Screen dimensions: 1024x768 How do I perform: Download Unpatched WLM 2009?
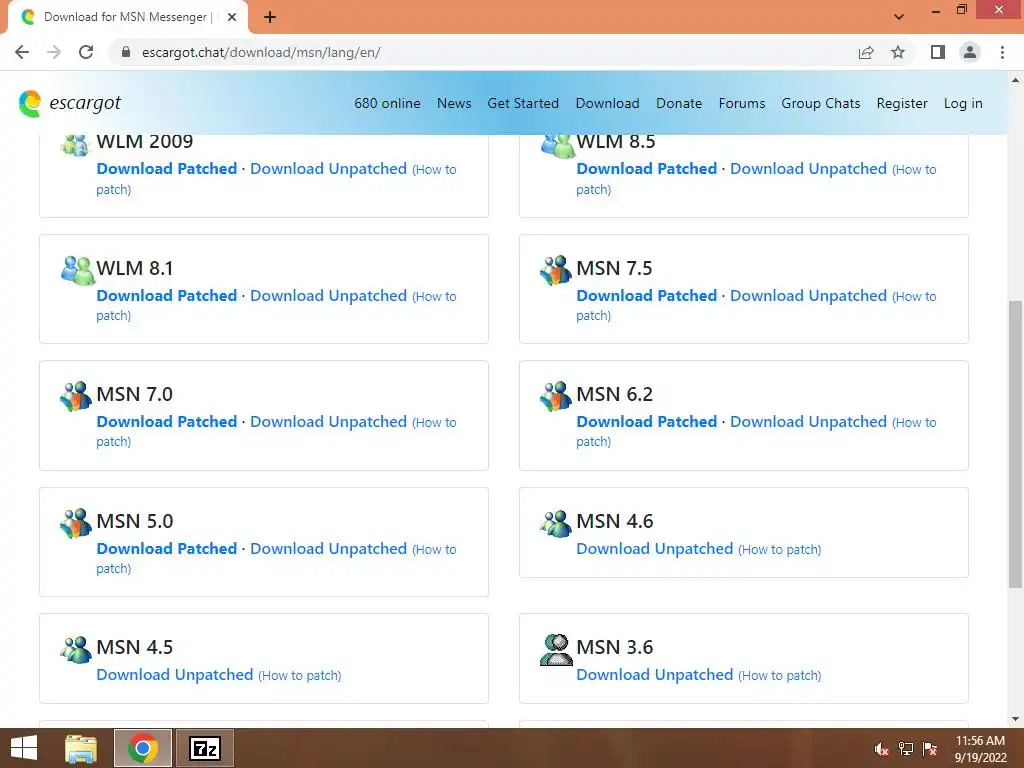328,168
